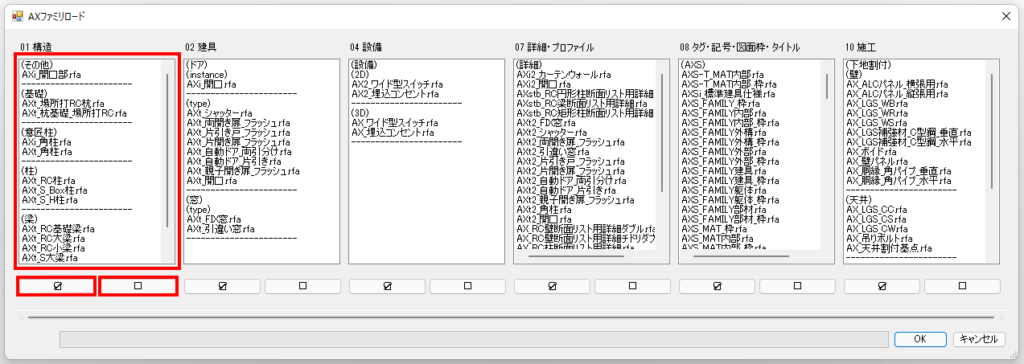
Task: Select AX2_埋込コンセント.rfa under (2D)
Action: coord(394,94)
